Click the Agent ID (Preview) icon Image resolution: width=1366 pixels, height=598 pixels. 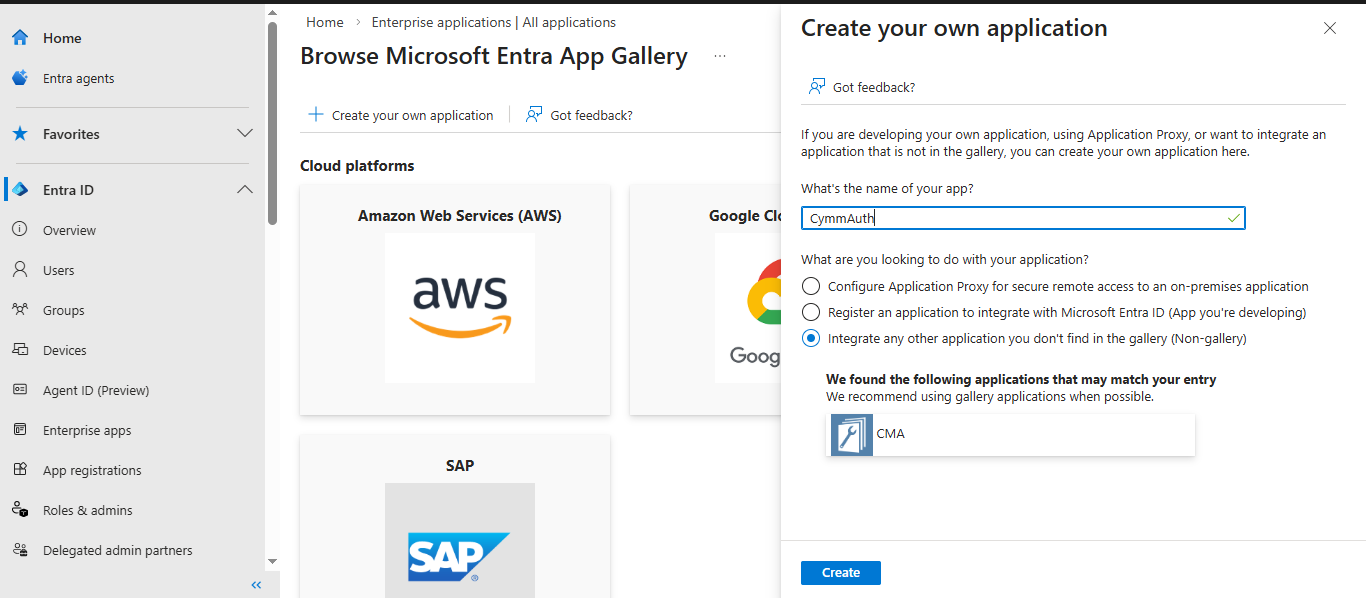(20, 390)
